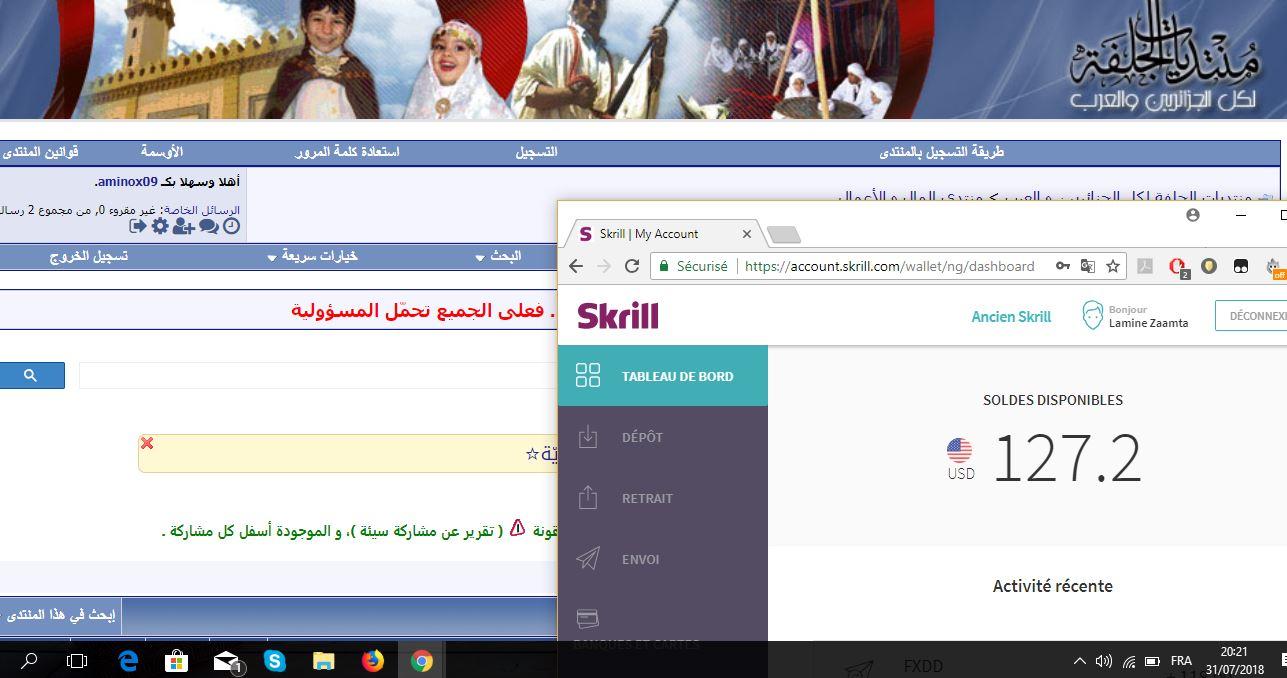The height and width of the screenshot is (678, 1287).
Task: Open Firefox from the taskbar
Action: coord(373,660)
